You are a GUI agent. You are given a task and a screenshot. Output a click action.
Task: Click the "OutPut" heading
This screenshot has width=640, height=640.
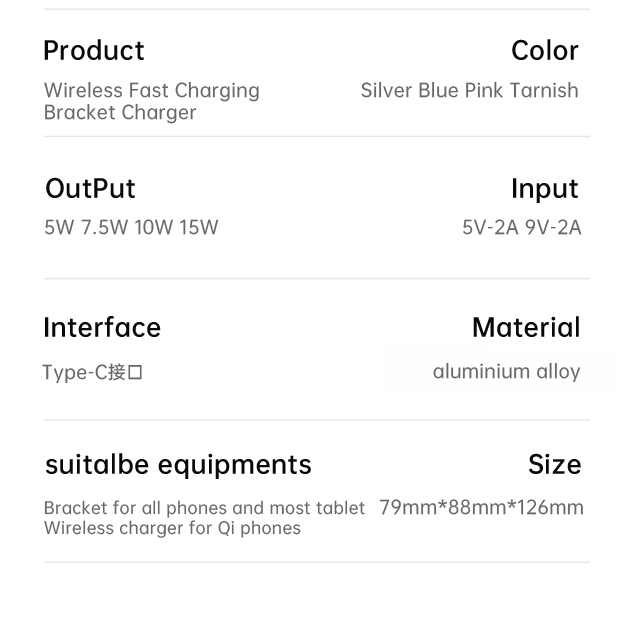point(90,188)
